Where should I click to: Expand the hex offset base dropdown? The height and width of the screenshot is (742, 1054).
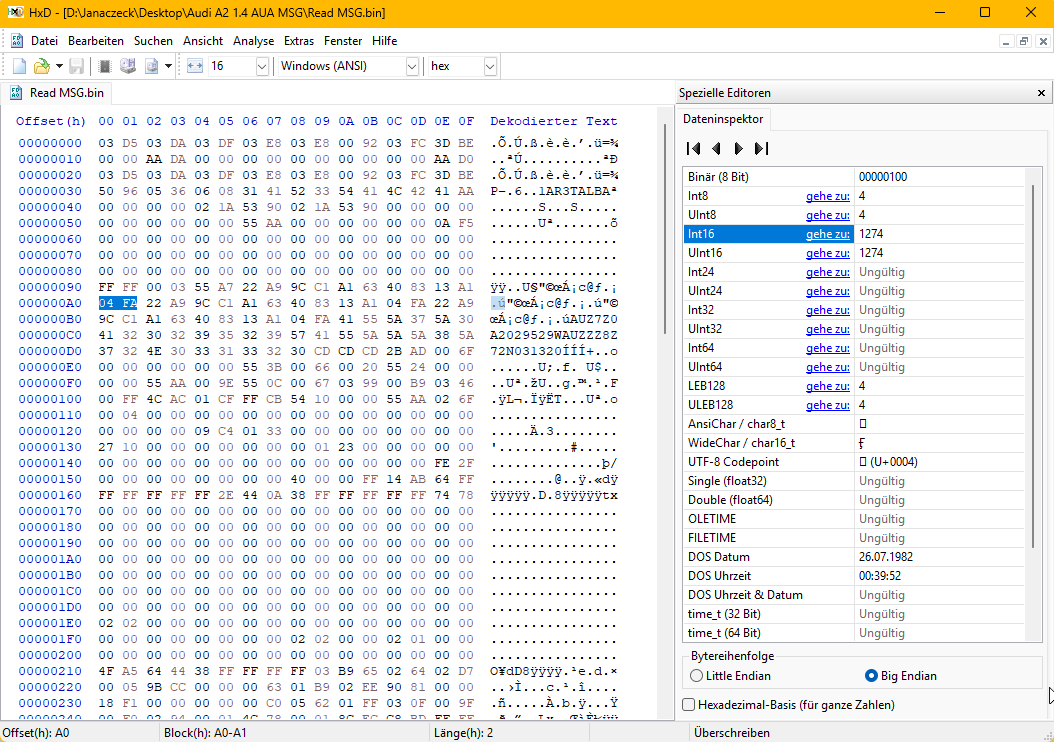[x=490, y=66]
